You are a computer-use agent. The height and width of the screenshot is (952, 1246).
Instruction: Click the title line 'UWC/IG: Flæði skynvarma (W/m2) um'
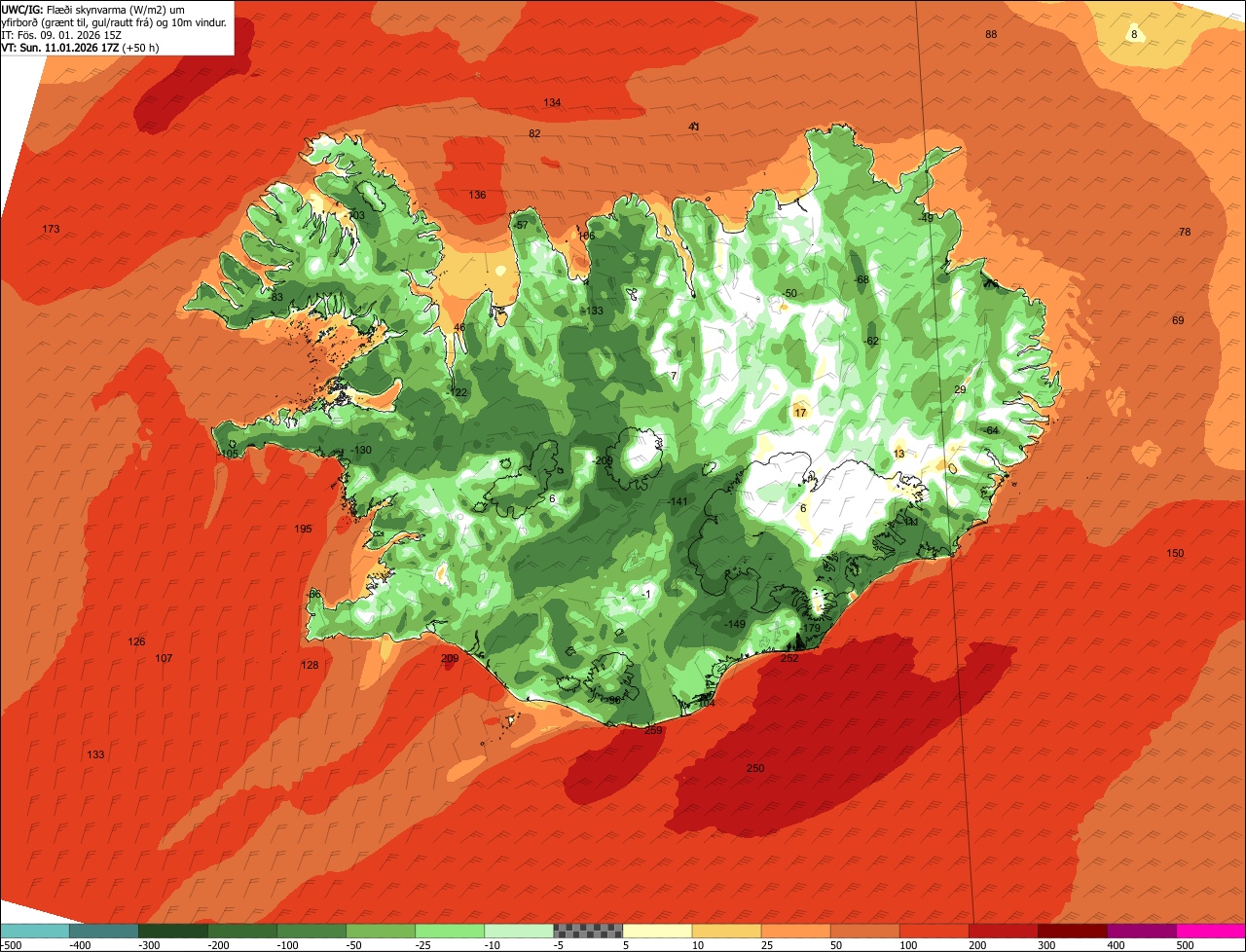click(93, 9)
